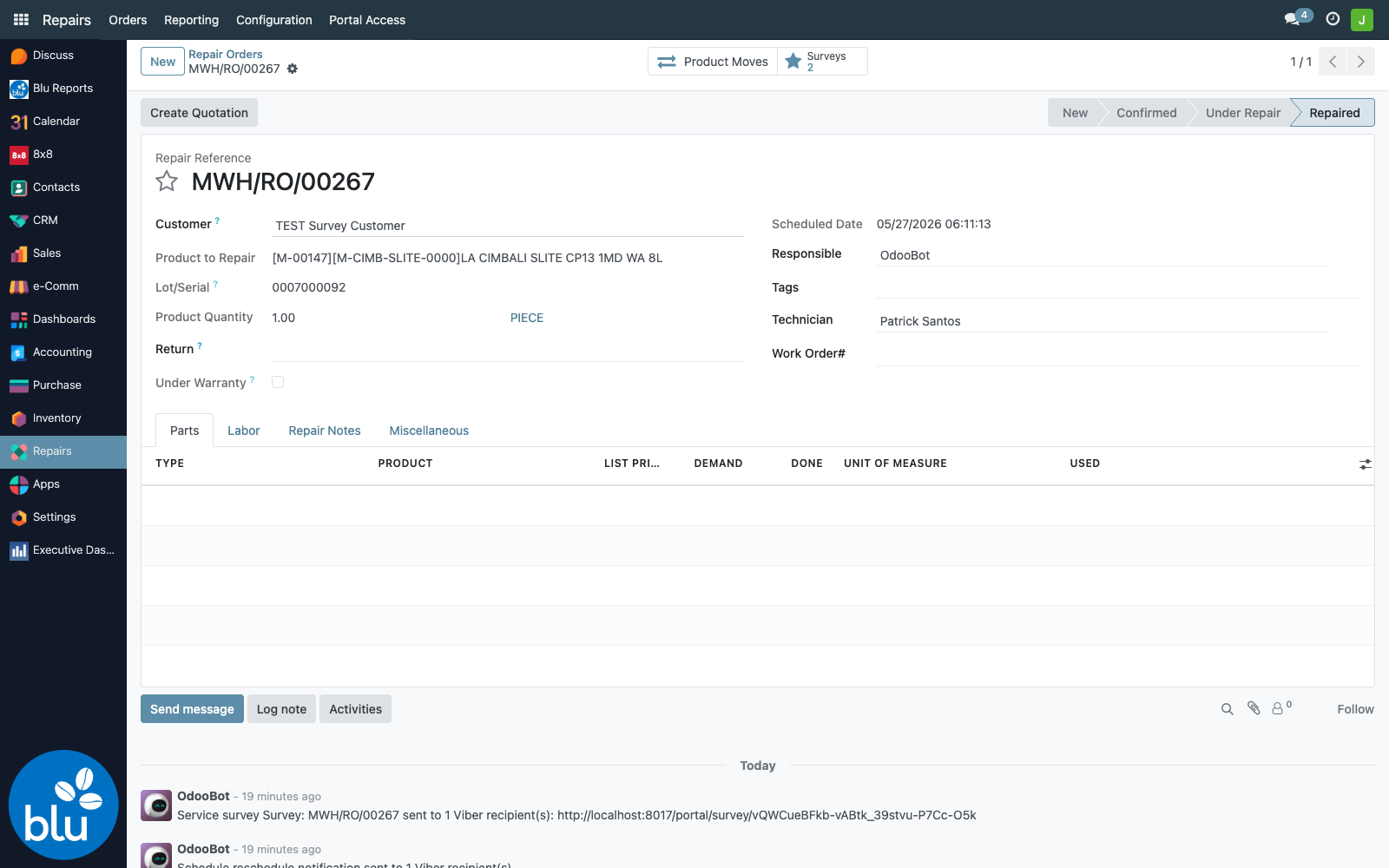The image size is (1389, 868).
Task: Switch to Miscellaneous tab
Action: point(429,431)
